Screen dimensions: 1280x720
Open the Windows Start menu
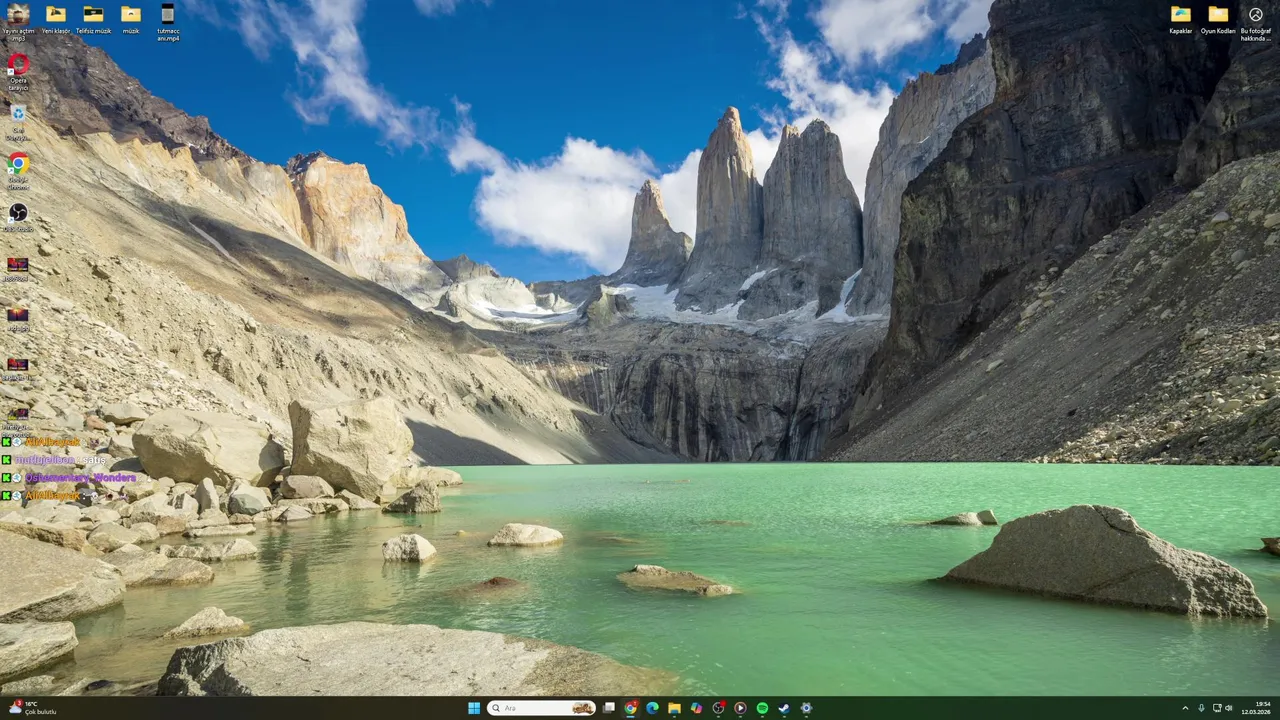coord(474,708)
